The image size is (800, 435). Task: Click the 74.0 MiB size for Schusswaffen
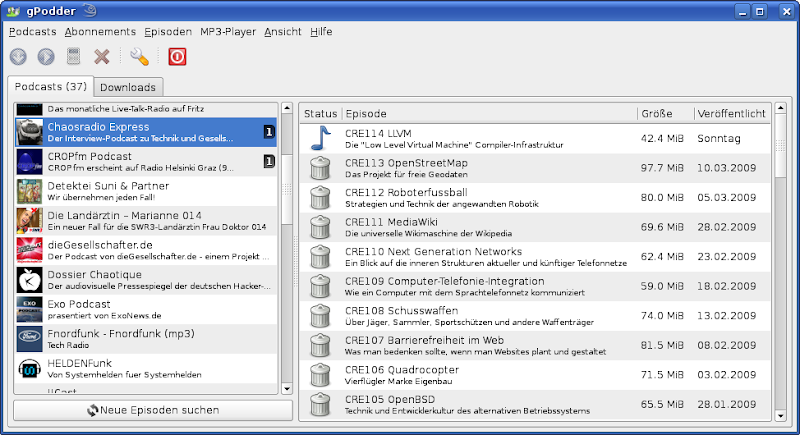pyautogui.click(x=662, y=316)
